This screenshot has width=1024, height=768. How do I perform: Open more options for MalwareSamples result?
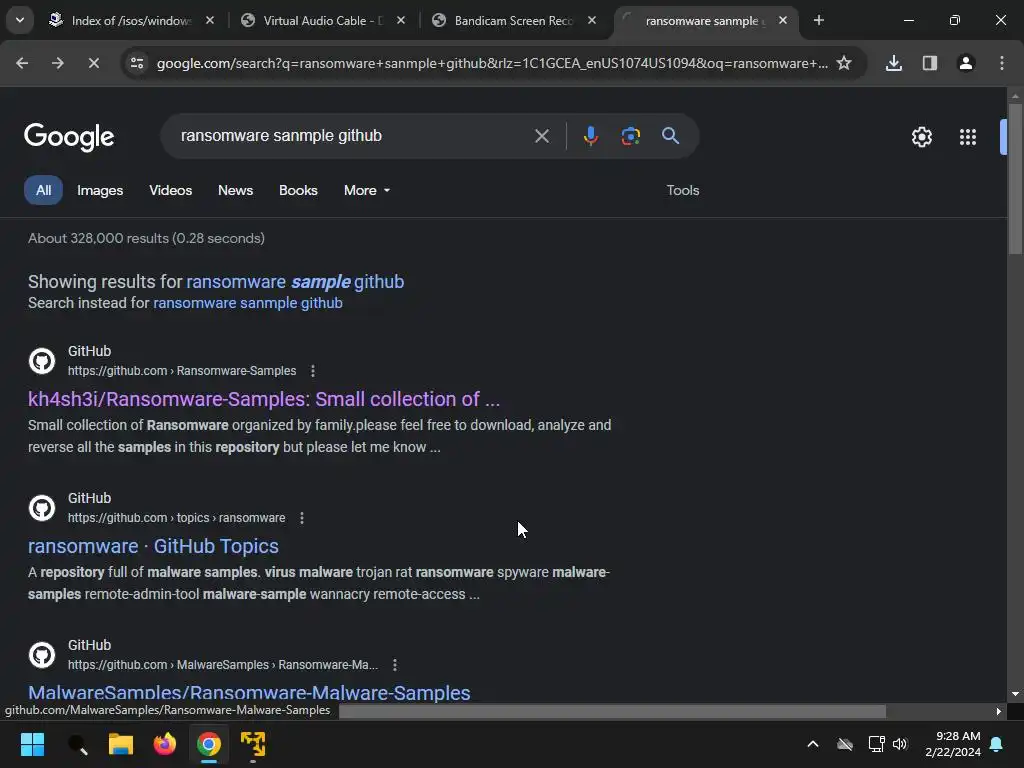point(394,665)
